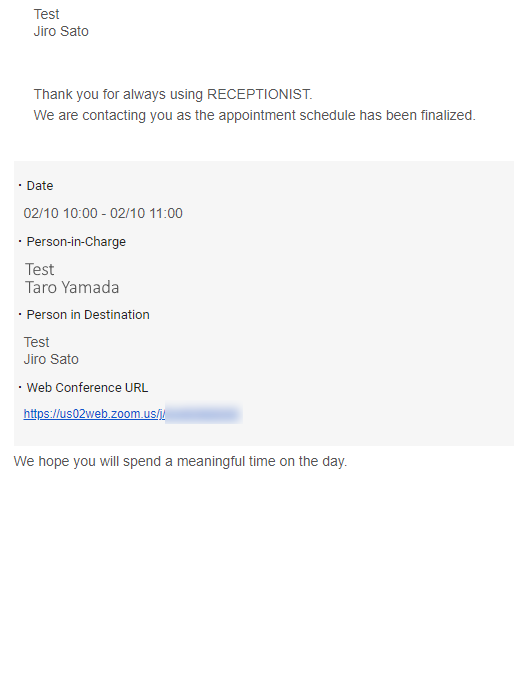
Task: Click the Web Conference URL label
Action: [x=87, y=388]
